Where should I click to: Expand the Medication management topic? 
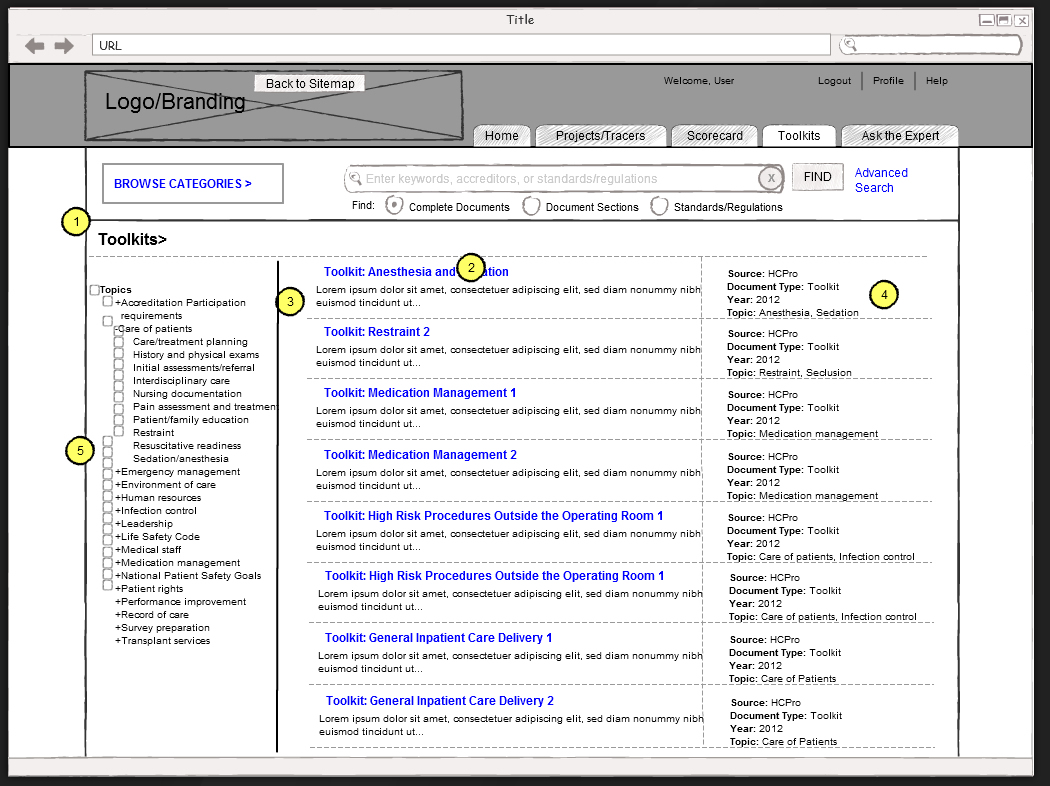click(118, 563)
